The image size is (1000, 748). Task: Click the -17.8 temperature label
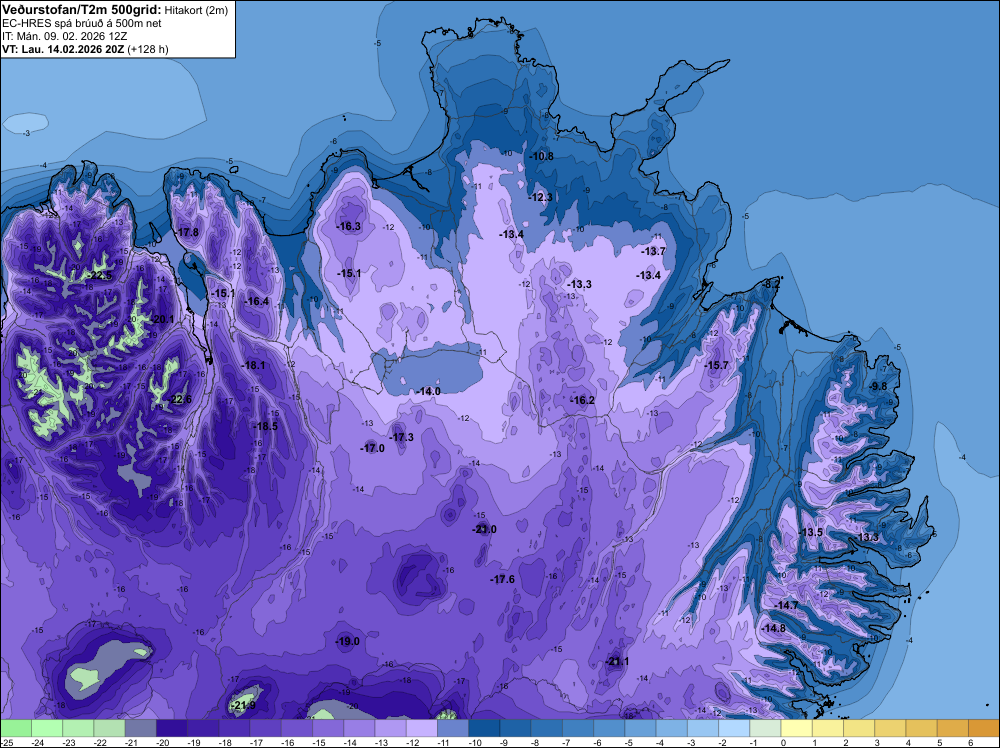(188, 232)
